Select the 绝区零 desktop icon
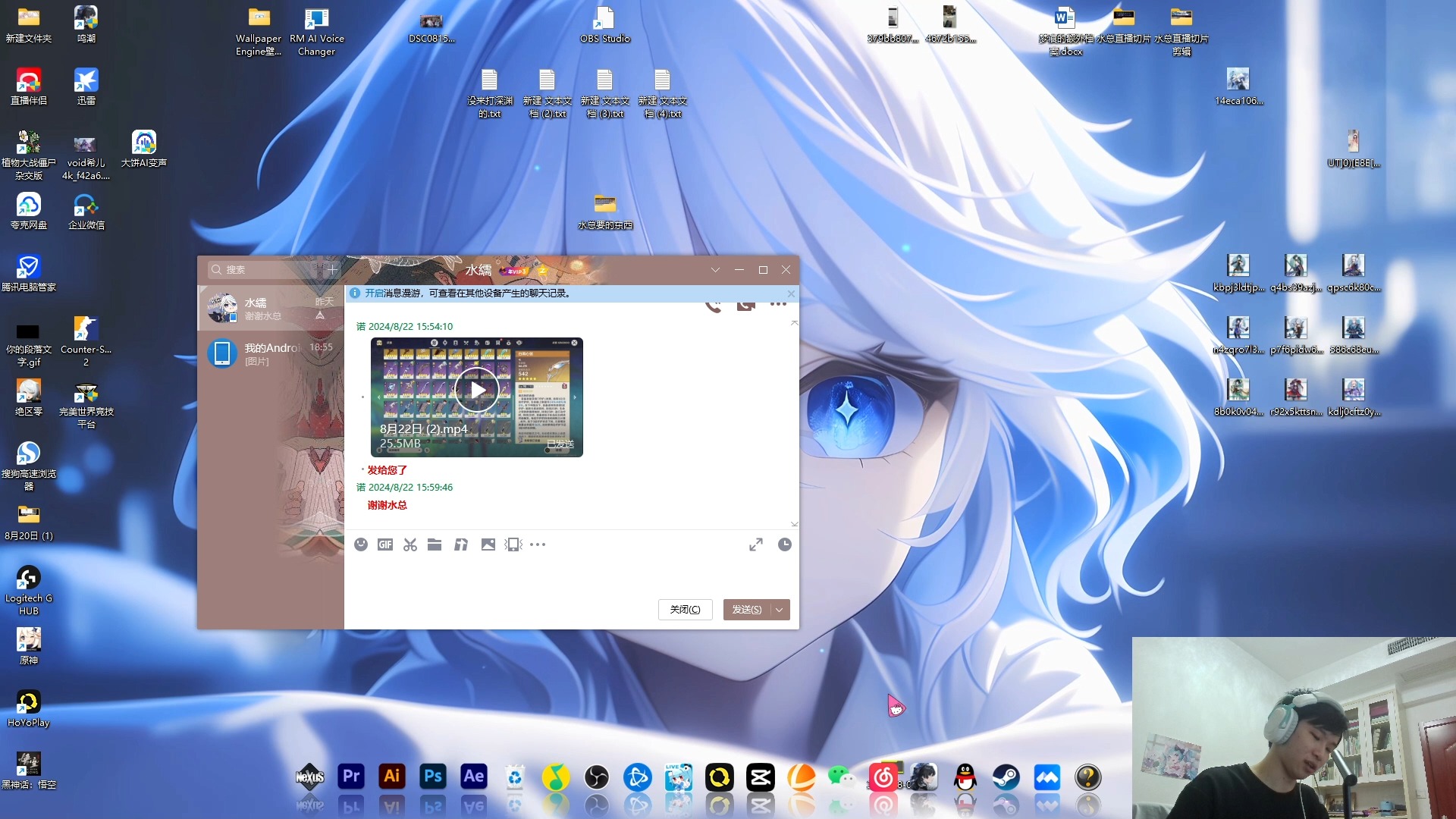 tap(29, 397)
